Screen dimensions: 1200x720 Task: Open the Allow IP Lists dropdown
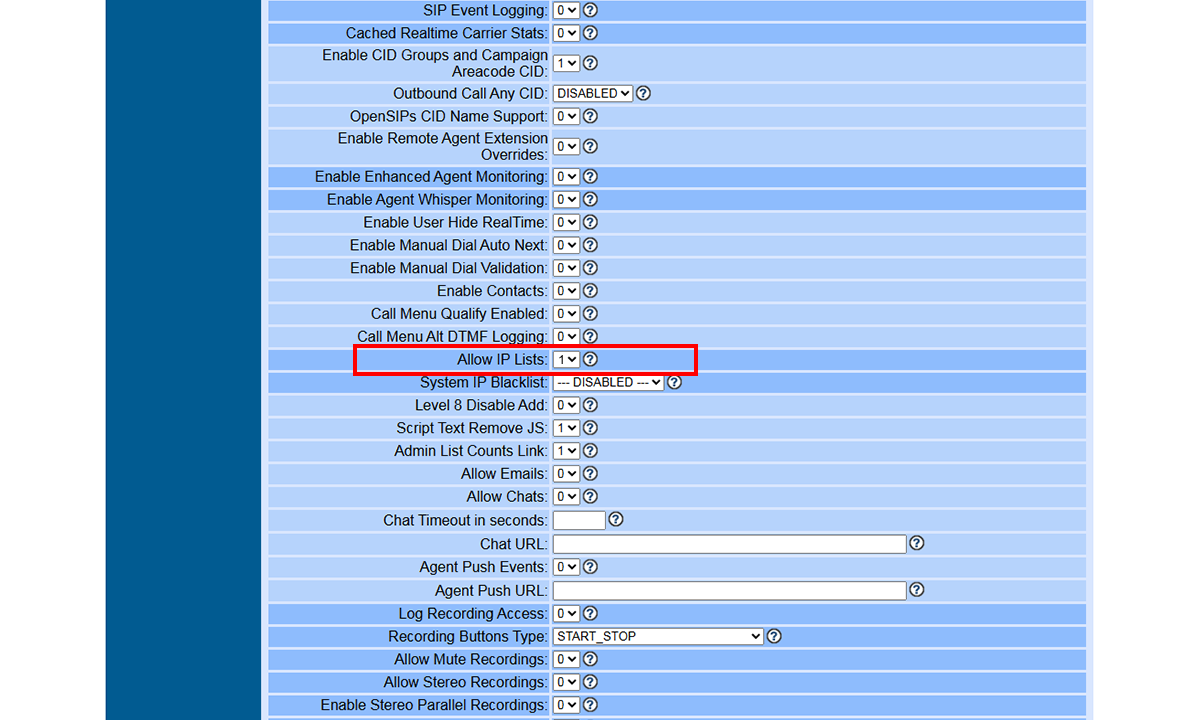tap(566, 359)
